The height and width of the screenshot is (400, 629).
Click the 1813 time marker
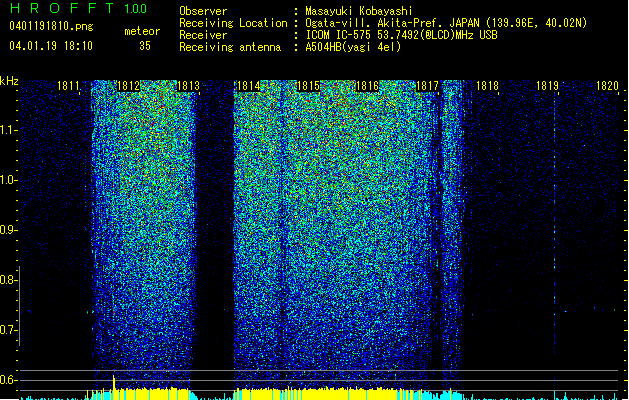coord(188,86)
